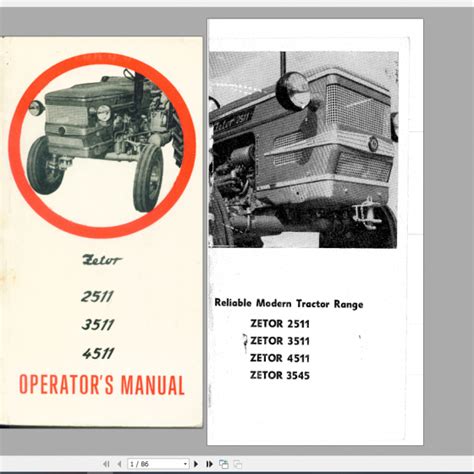Screen dimensions: 474x474
Task: Jump to the last page
Action: click(209, 464)
